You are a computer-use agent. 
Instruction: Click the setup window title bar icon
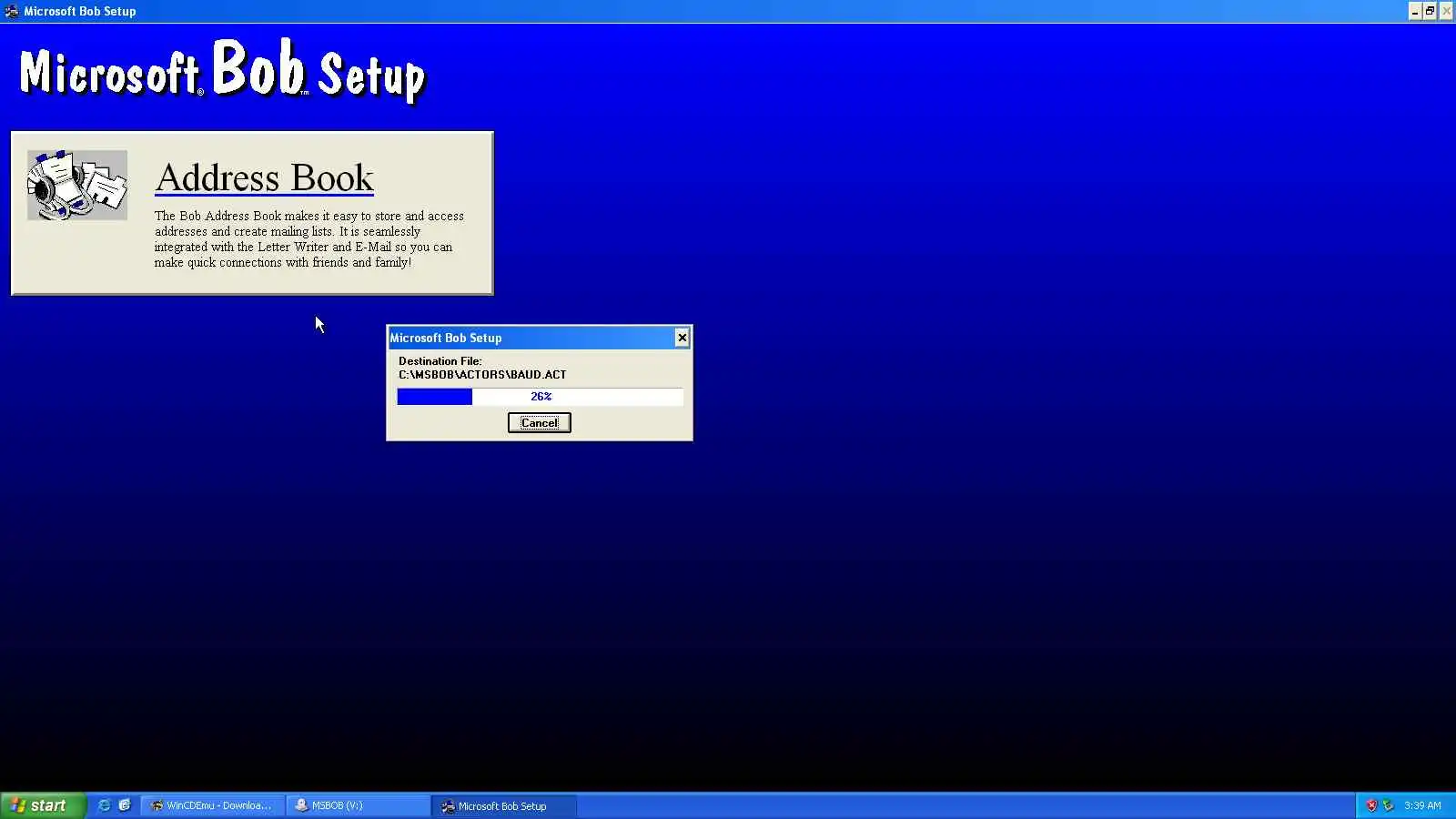[12, 11]
